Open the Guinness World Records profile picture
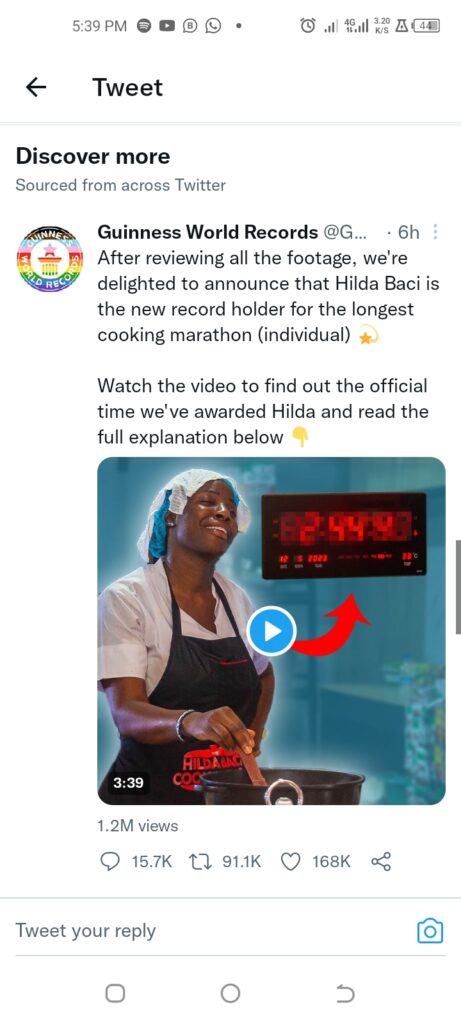This screenshot has width=461, height=1024. pyautogui.click(x=49, y=258)
